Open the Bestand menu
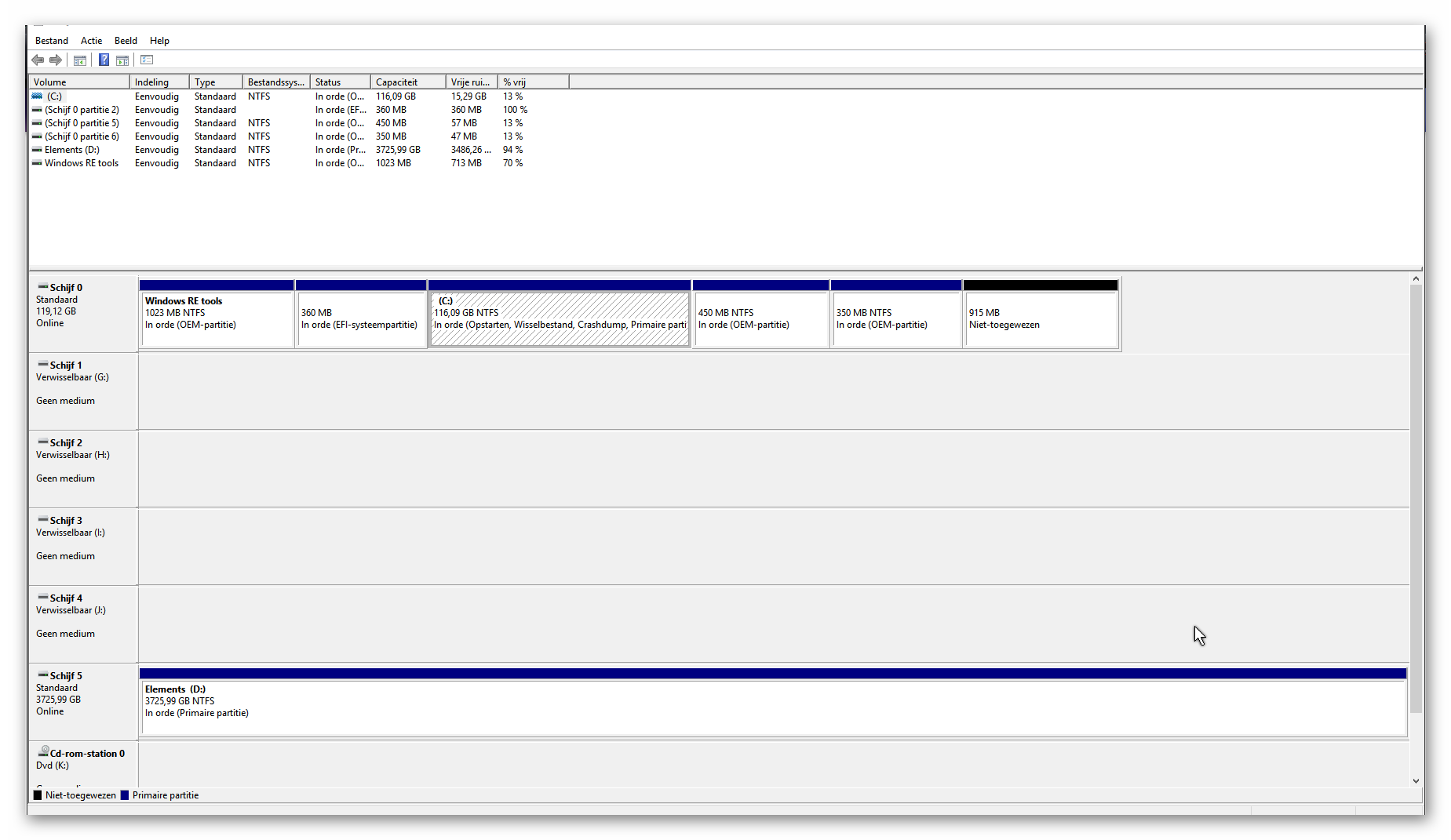 click(52, 41)
